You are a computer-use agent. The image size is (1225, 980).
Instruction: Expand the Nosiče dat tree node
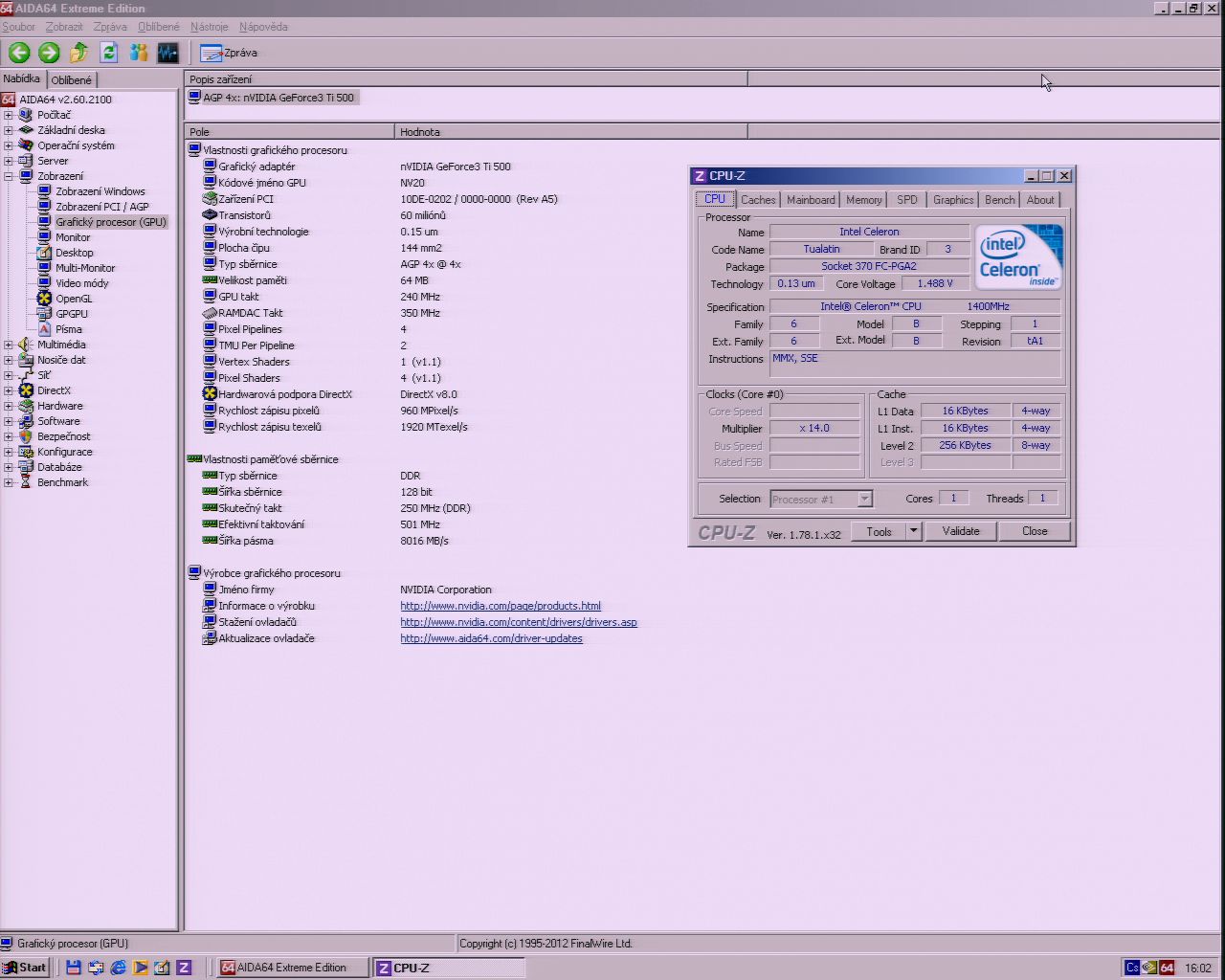(9, 360)
